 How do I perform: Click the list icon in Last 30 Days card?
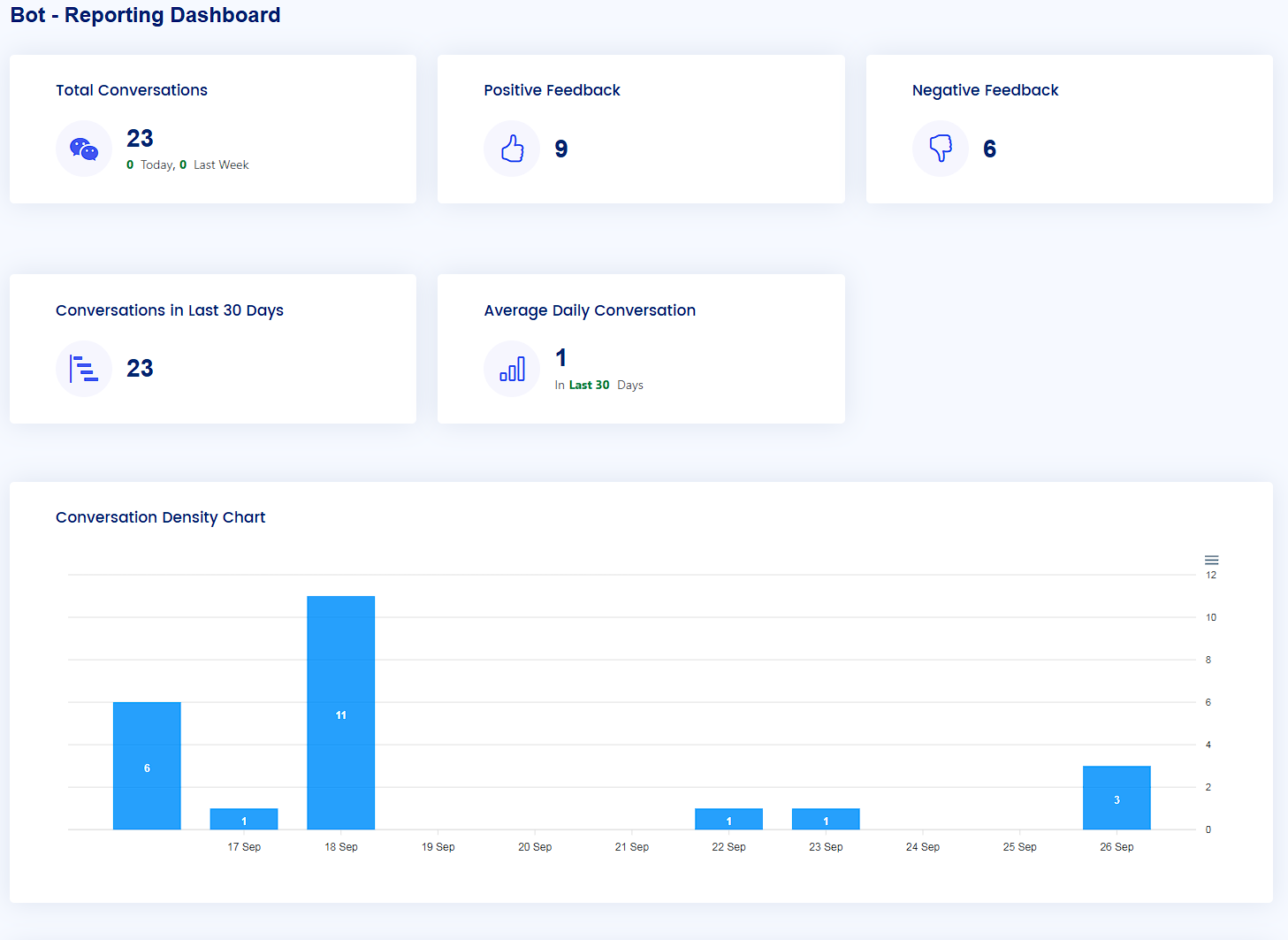click(84, 369)
